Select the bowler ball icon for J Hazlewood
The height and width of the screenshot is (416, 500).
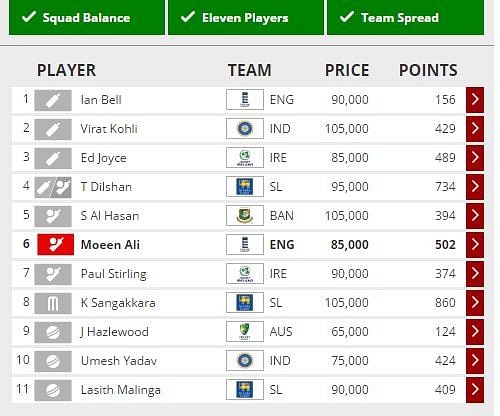53,332
